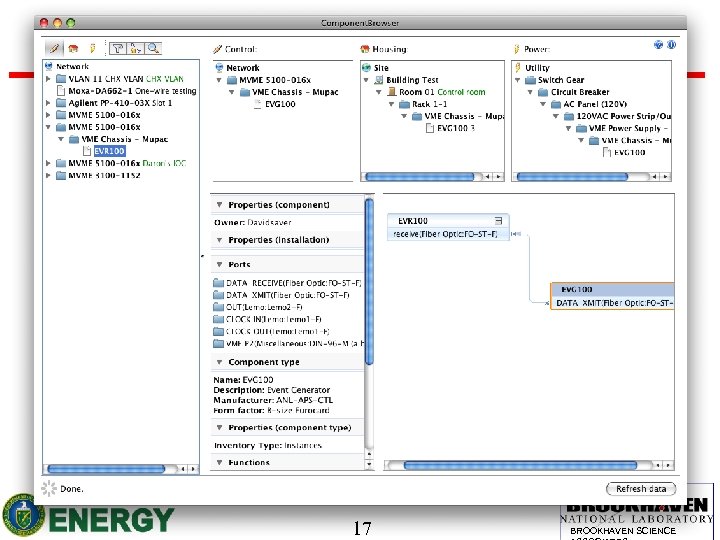Click 'Owner: Davidsaver' property text

[253, 222]
